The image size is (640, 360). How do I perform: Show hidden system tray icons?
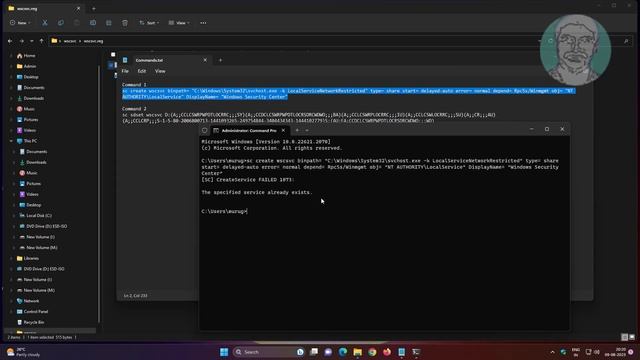[552, 352]
